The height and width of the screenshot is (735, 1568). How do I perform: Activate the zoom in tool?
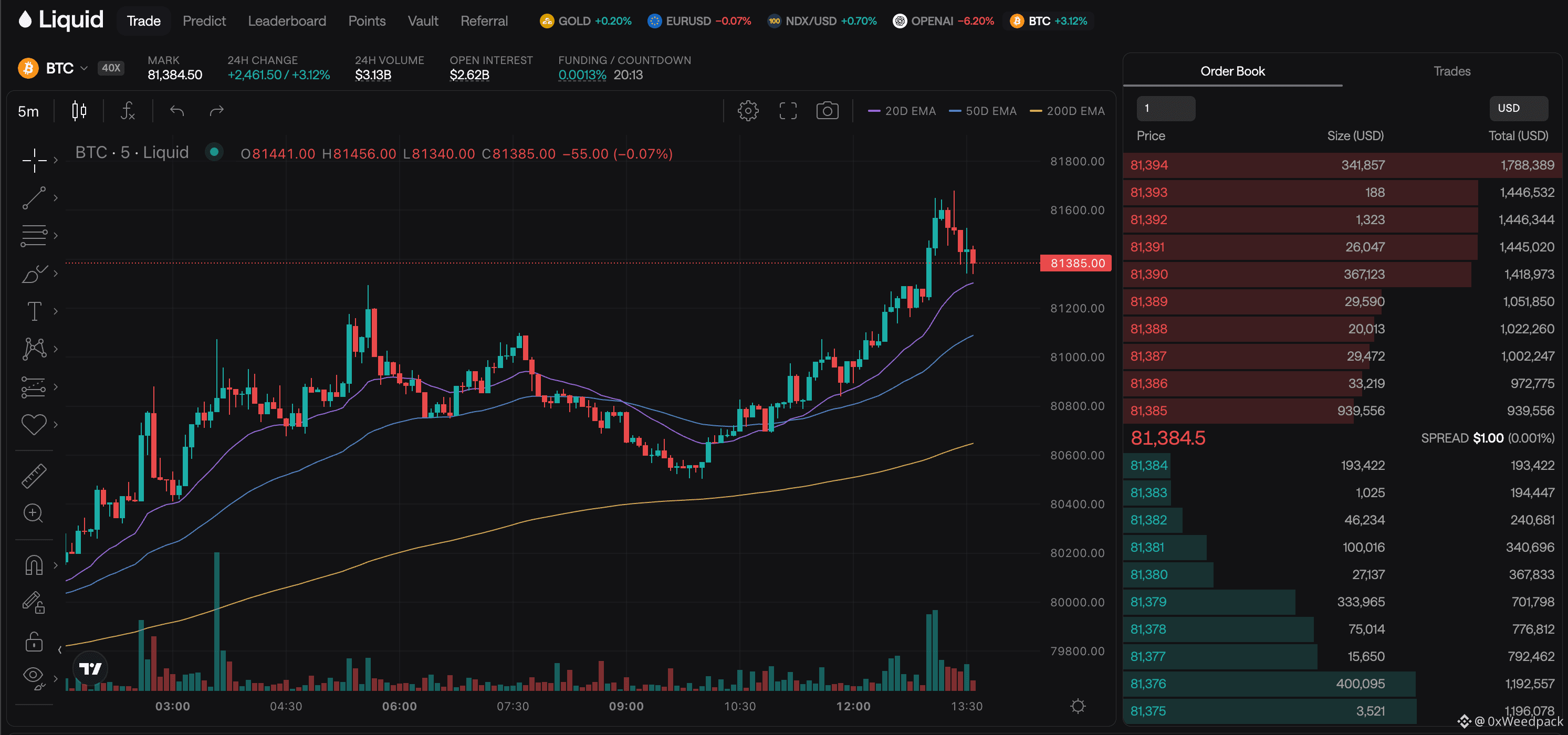click(x=34, y=513)
